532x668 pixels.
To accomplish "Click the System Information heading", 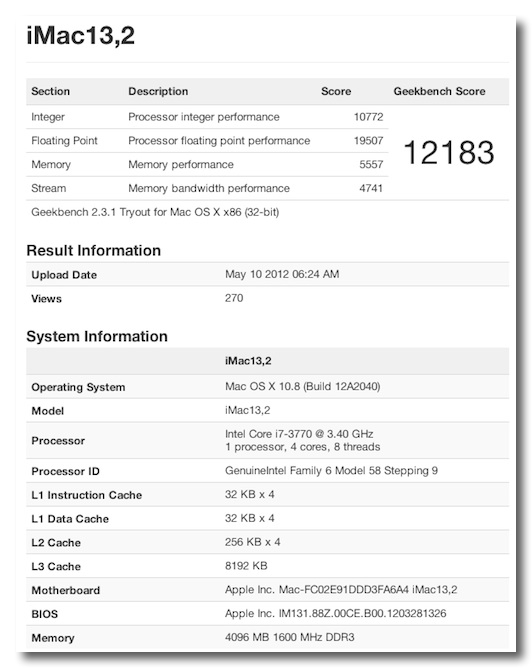I will coord(97,337).
